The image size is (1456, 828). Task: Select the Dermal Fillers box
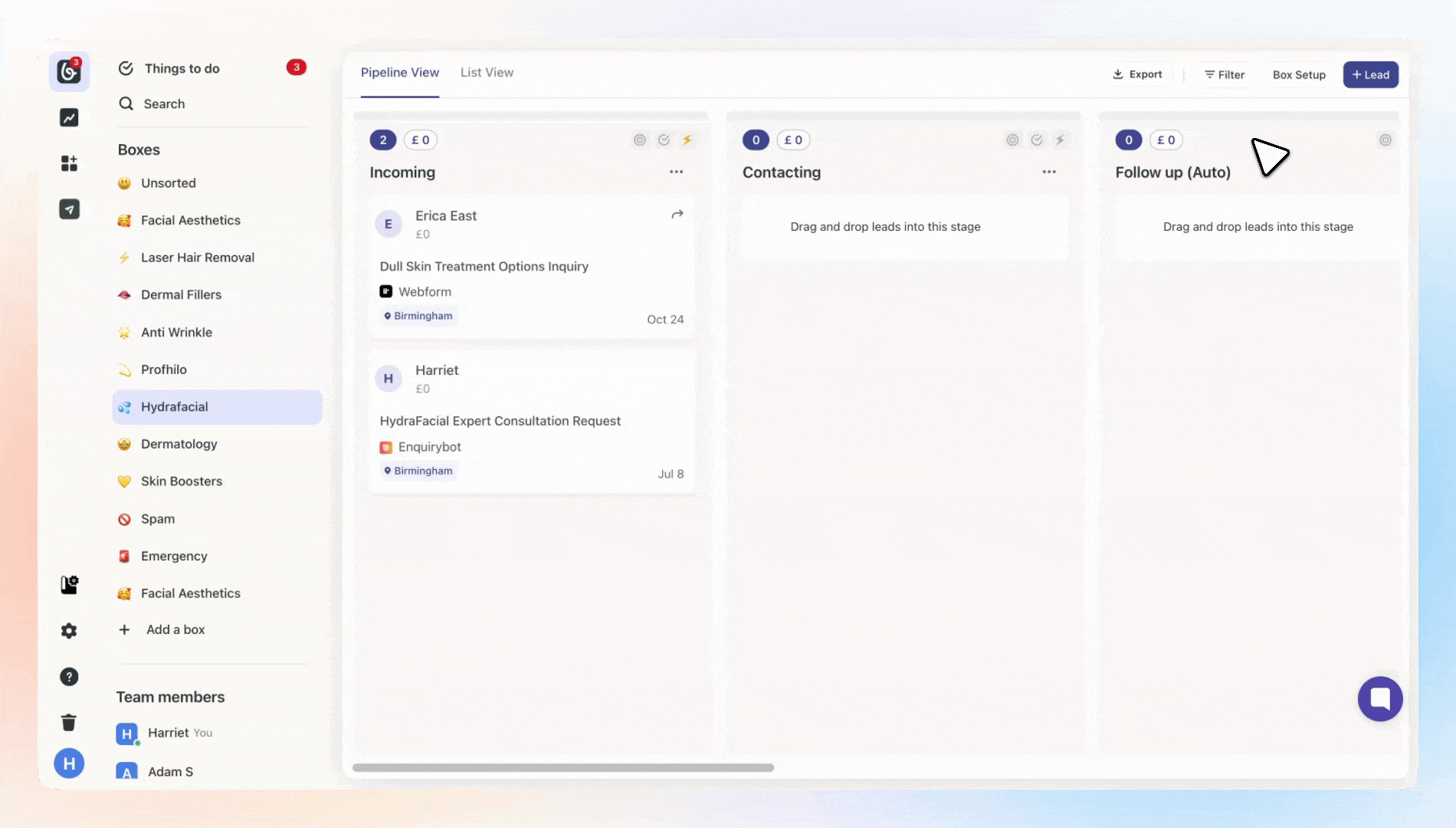pyautogui.click(x=218, y=294)
